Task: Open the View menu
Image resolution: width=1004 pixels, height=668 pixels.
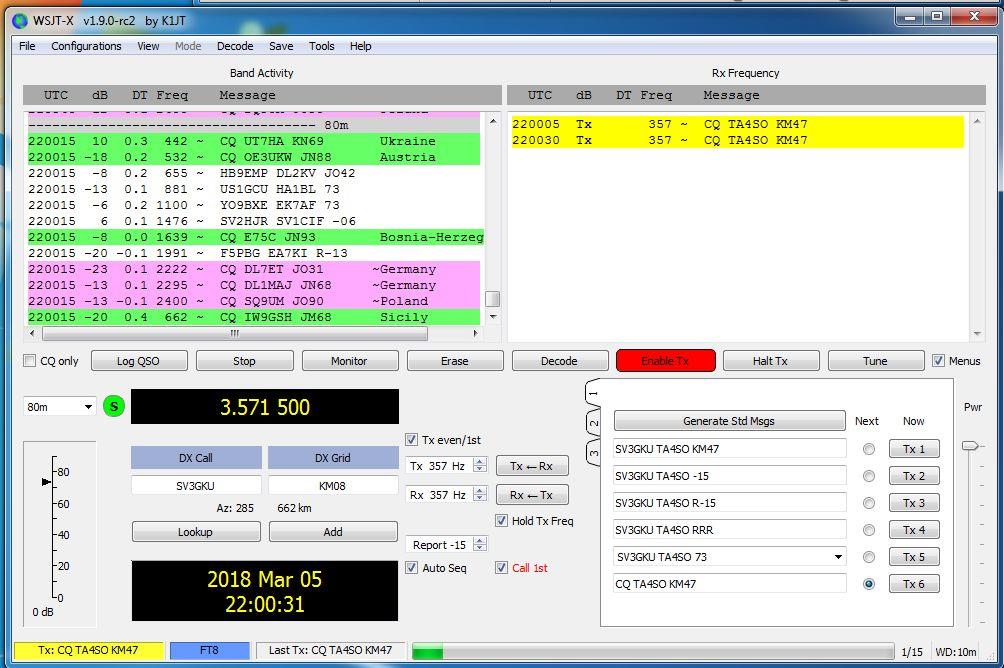Action: [x=148, y=46]
